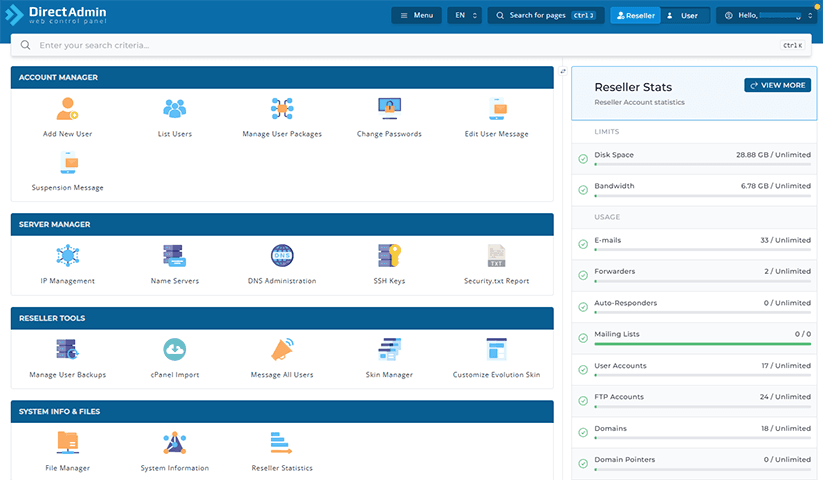Click the Domain Pointers usage row
The height and width of the screenshot is (480, 823).
coord(694,464)
